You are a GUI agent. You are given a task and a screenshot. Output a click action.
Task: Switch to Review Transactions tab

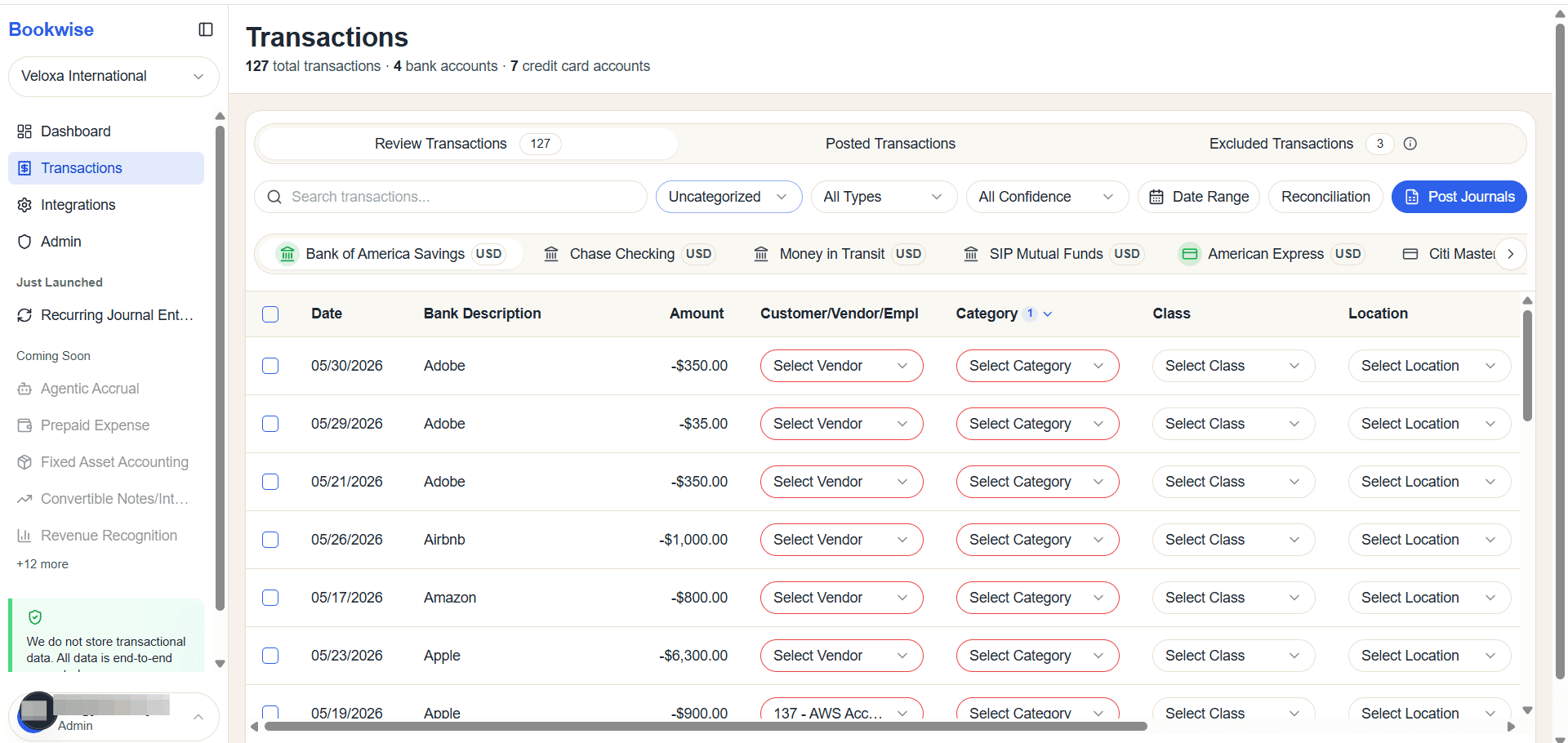467,144
